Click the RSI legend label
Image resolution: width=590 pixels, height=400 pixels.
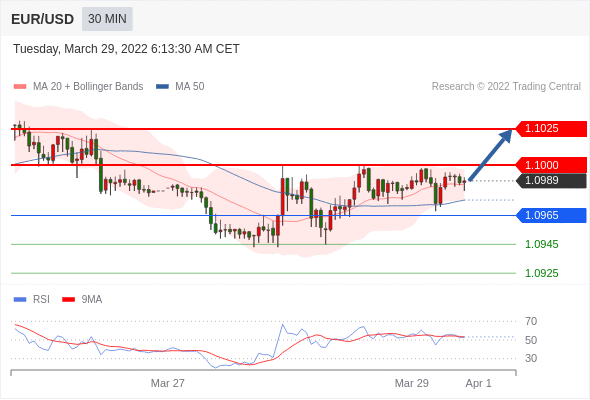click(41, 300)
